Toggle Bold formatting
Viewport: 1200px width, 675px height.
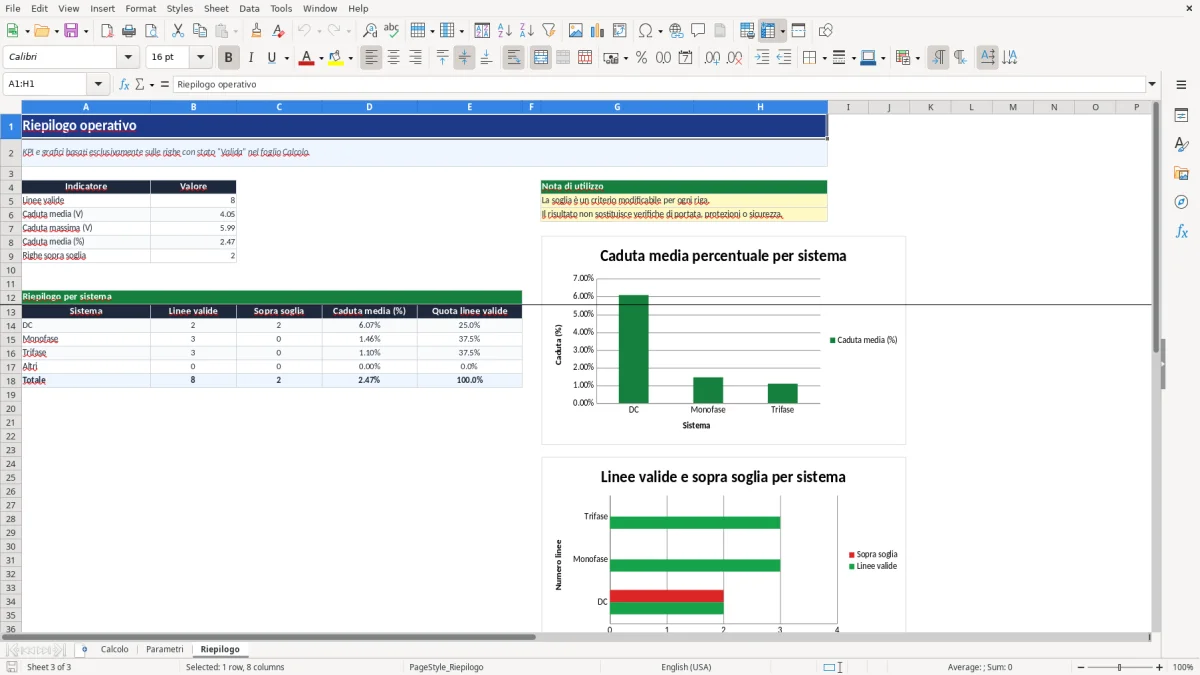[229, 58]
